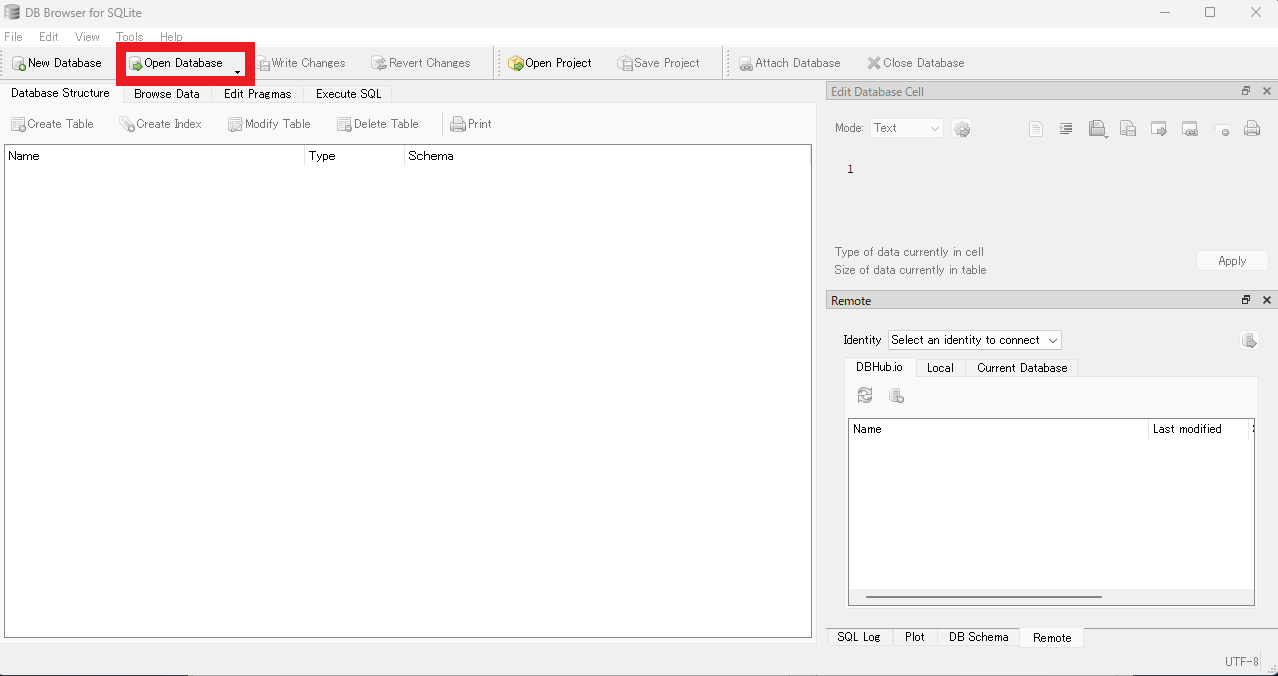
Task: Click the Close Database toolbar button
Action: pyautogui.click(x=915, y=63)
